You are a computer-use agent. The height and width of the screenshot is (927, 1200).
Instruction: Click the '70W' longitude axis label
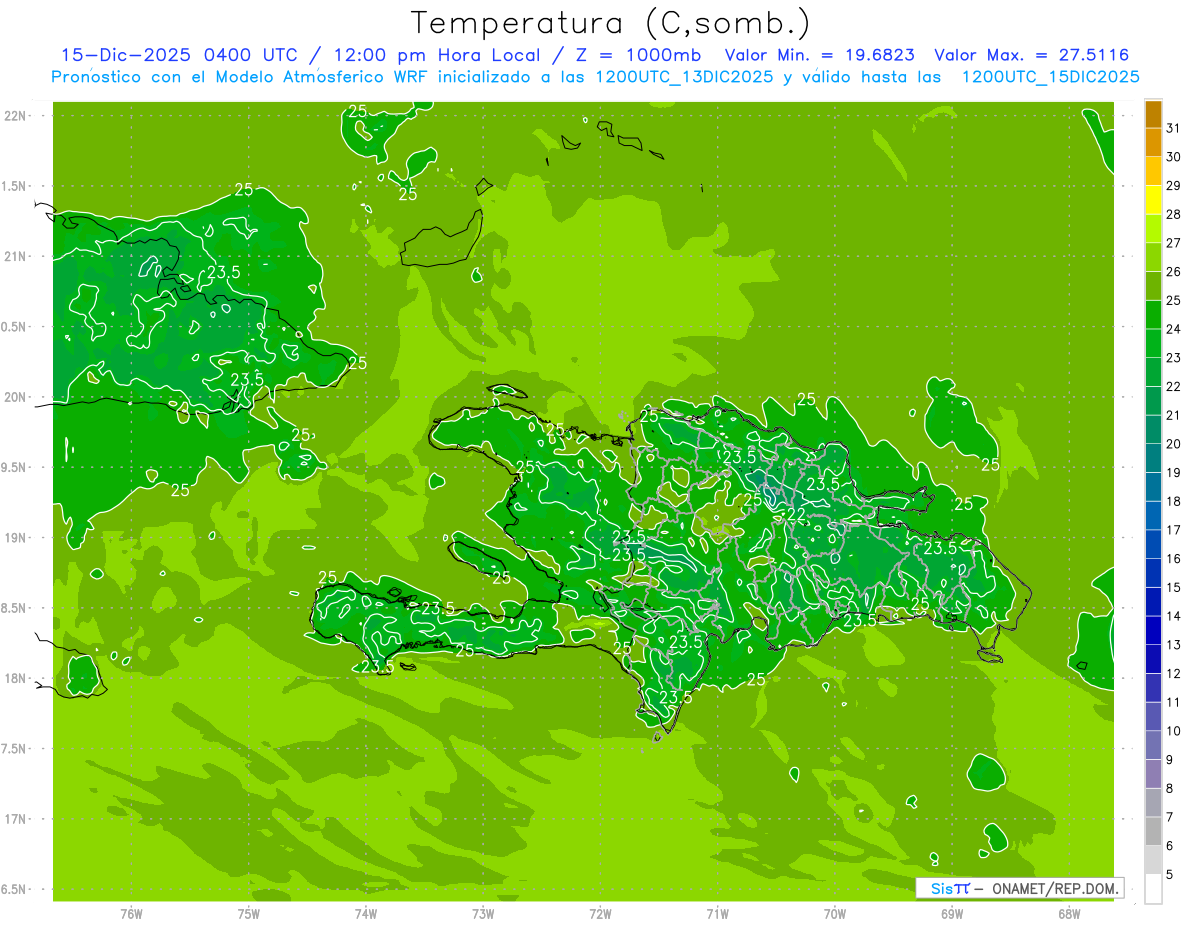tap(835, 913)
